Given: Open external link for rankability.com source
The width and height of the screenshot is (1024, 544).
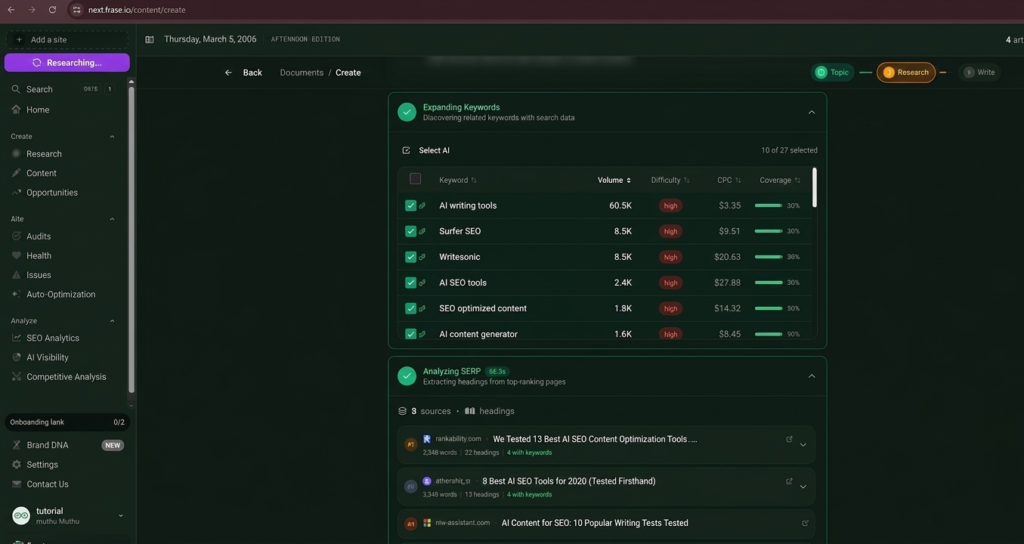Looking at the screenshot, I should [x=789, y=439].
